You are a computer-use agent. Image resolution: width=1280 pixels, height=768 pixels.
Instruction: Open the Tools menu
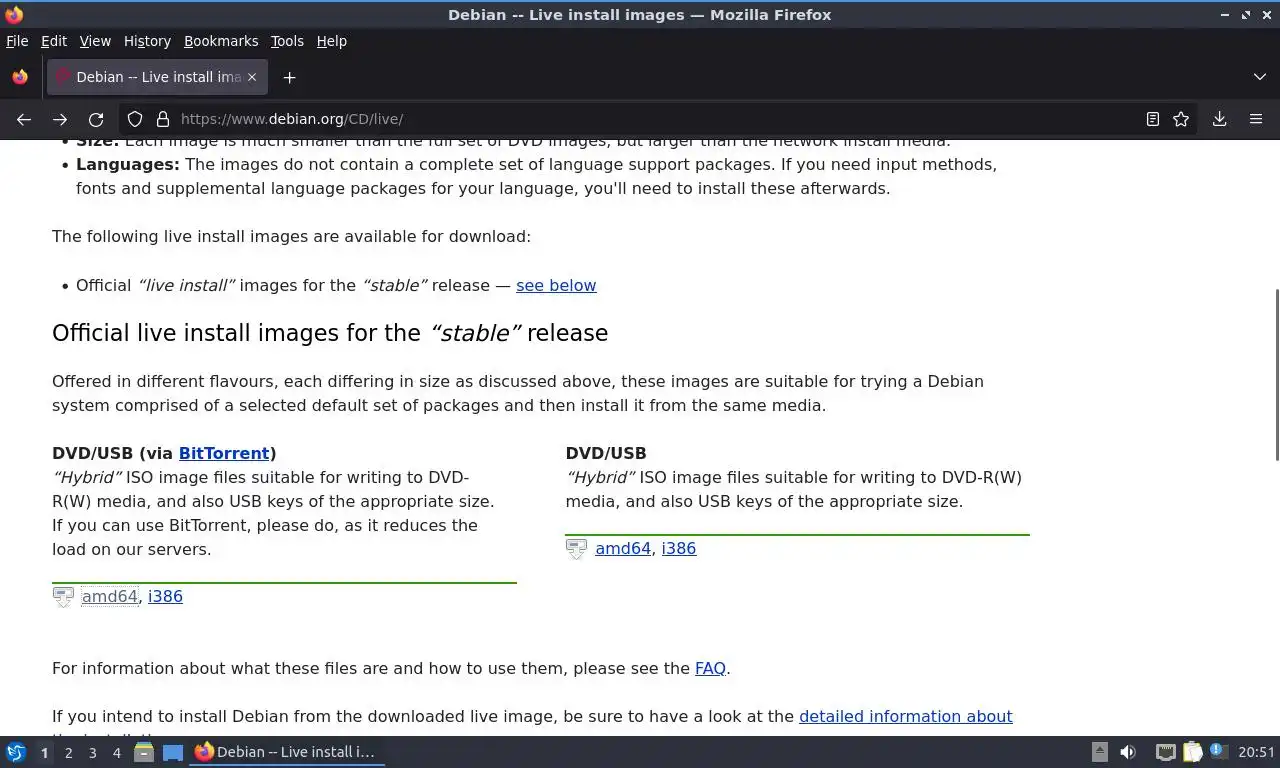coord(287,41)
